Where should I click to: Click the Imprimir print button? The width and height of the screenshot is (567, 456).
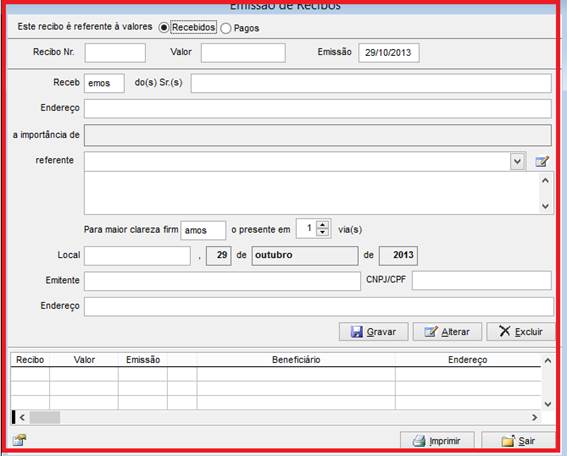[437, 441]
